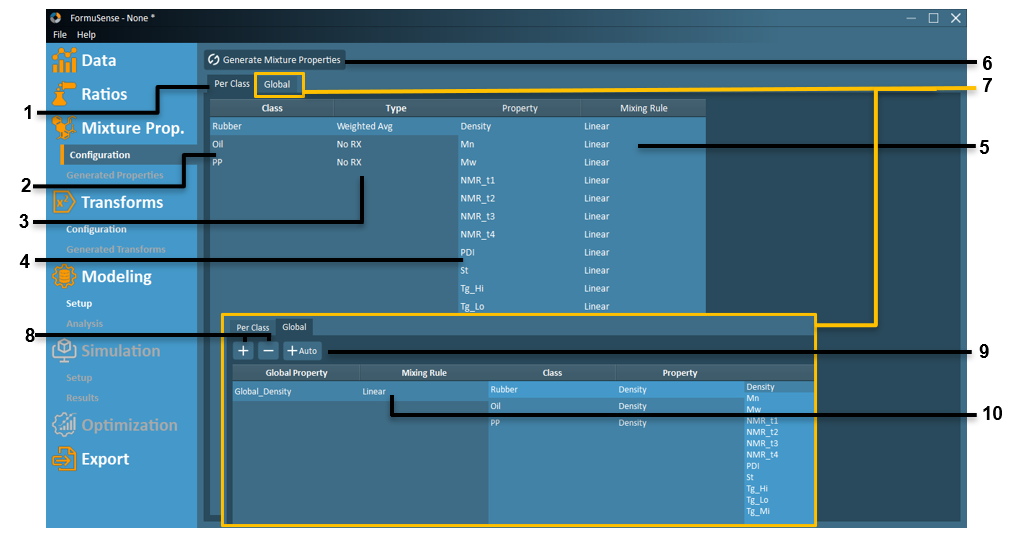Image resolution: width=1024 pixels, height=535 pixels.
Task: Click the Global Property column header
Action: pyautogui.click(x=296, y=373)
